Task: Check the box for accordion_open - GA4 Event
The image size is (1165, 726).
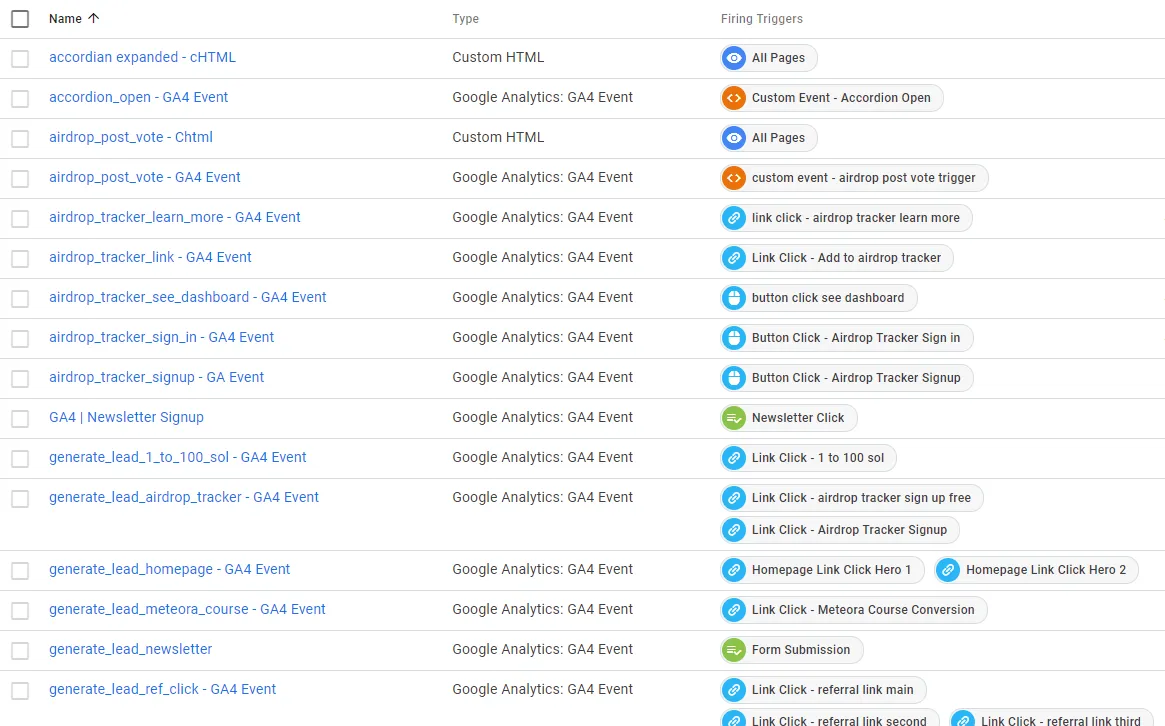Action: pyautogui.click(x=20, y=98)
